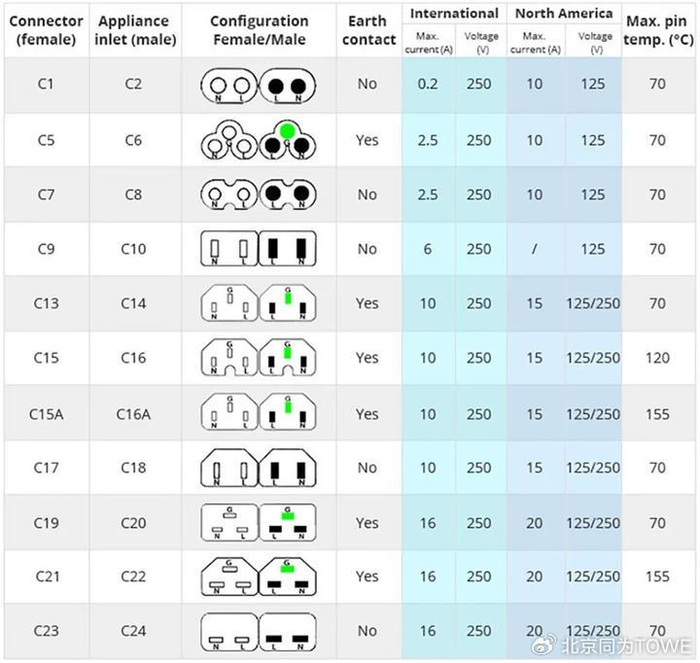Select the C21/C22 connector configuration diagram
This screenshot has width=700, height=663.
[259, 576]
